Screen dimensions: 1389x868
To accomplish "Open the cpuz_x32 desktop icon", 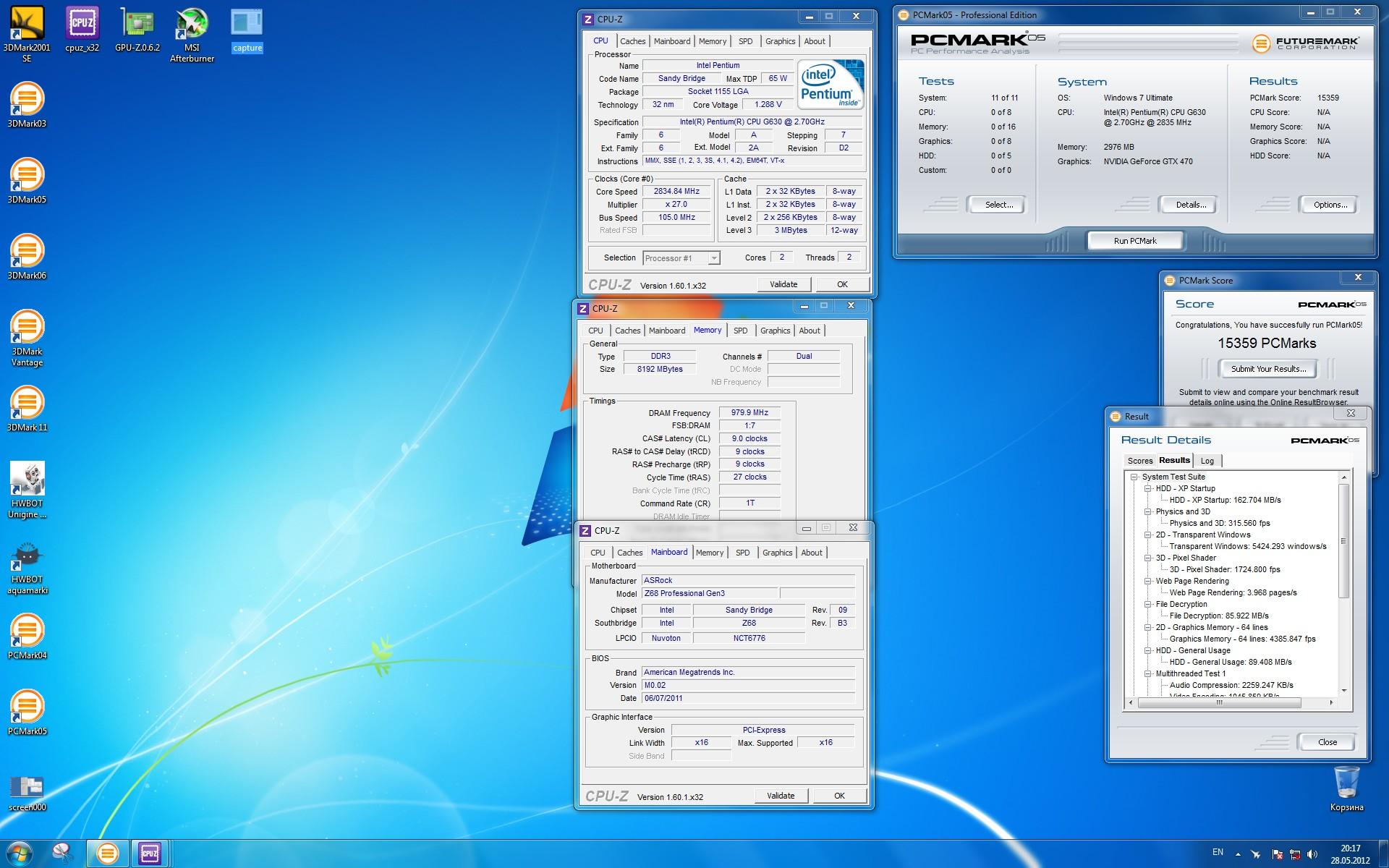I will click(82, 31).
